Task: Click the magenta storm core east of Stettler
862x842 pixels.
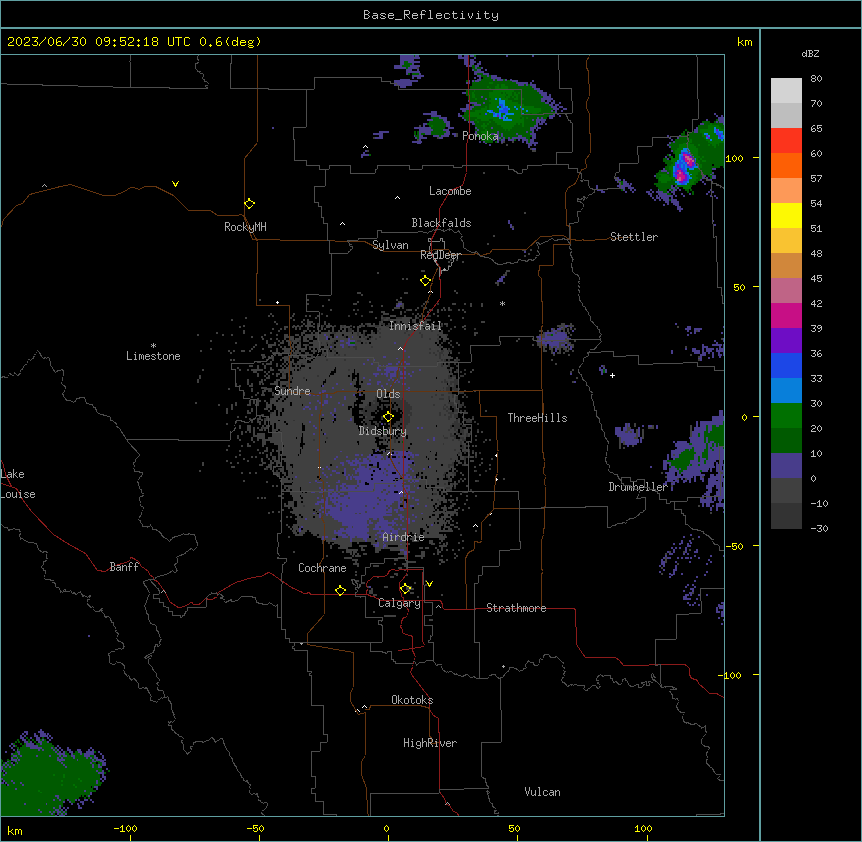Action: coord(684,167)
